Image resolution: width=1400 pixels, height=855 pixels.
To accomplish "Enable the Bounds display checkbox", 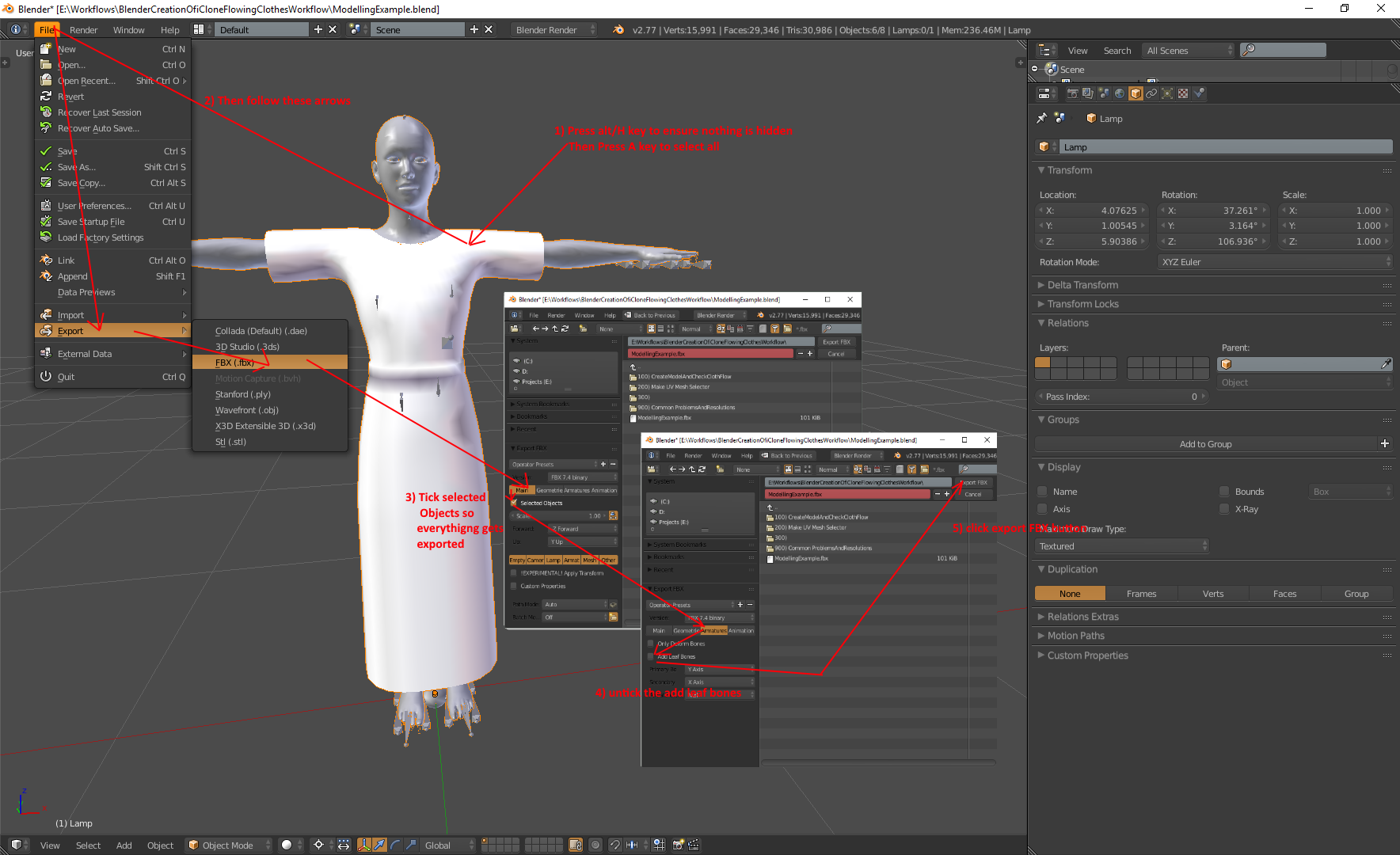I will pyautogui.click(x=1224, y=492).
